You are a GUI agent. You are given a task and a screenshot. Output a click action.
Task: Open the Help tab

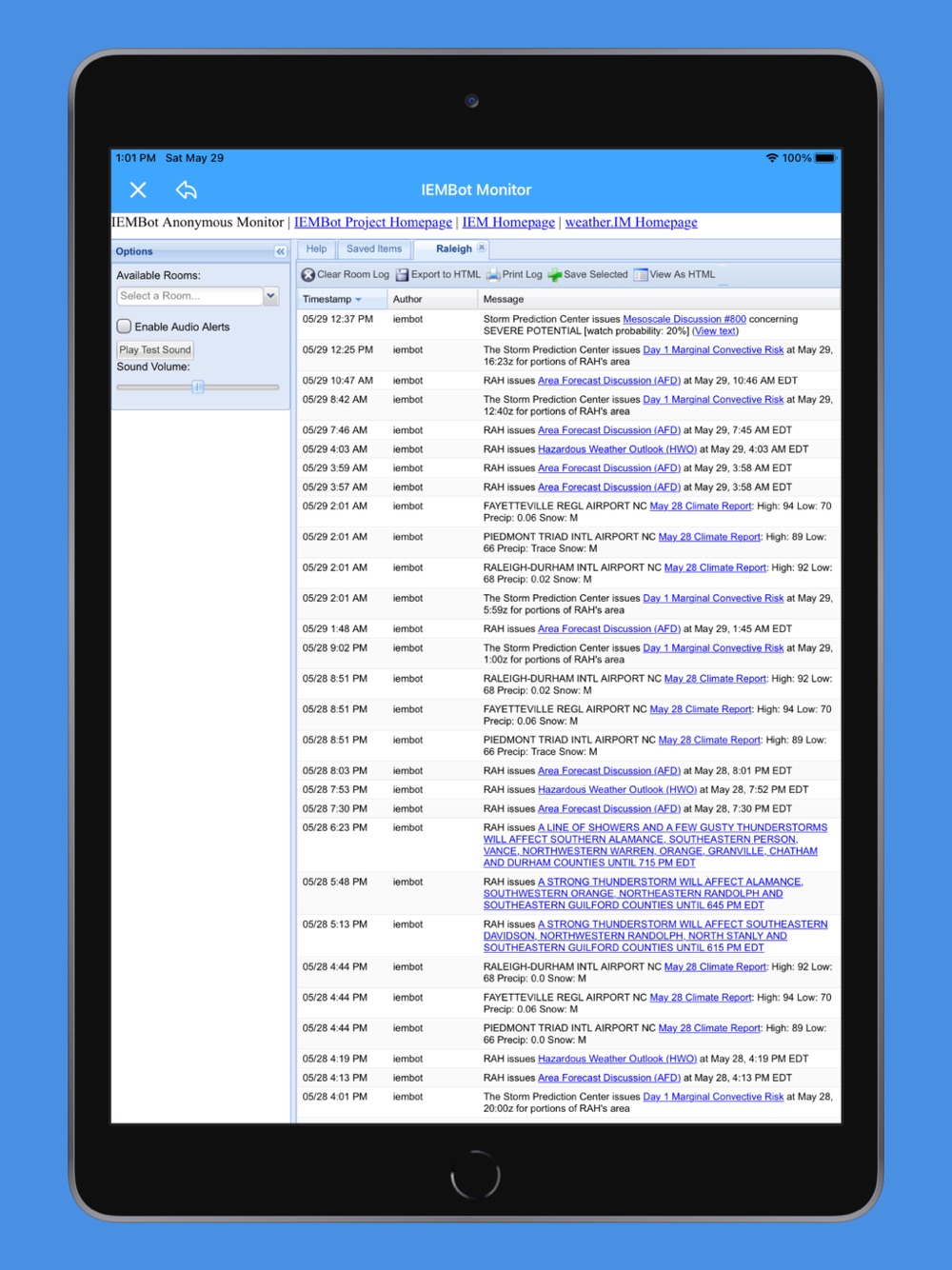click(316, 249)
